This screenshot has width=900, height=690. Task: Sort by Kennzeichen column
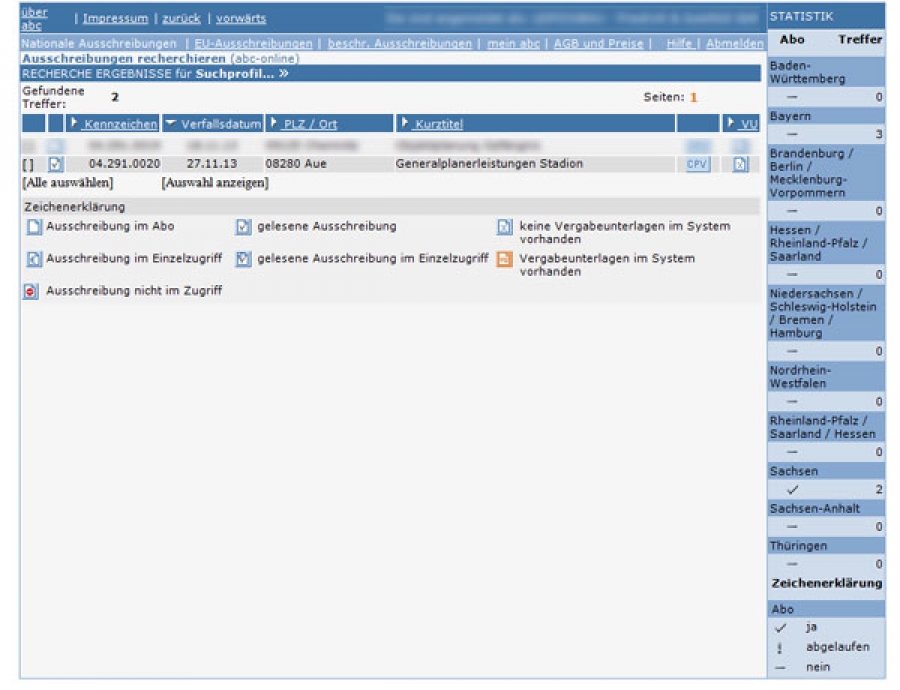coord(121,124)
